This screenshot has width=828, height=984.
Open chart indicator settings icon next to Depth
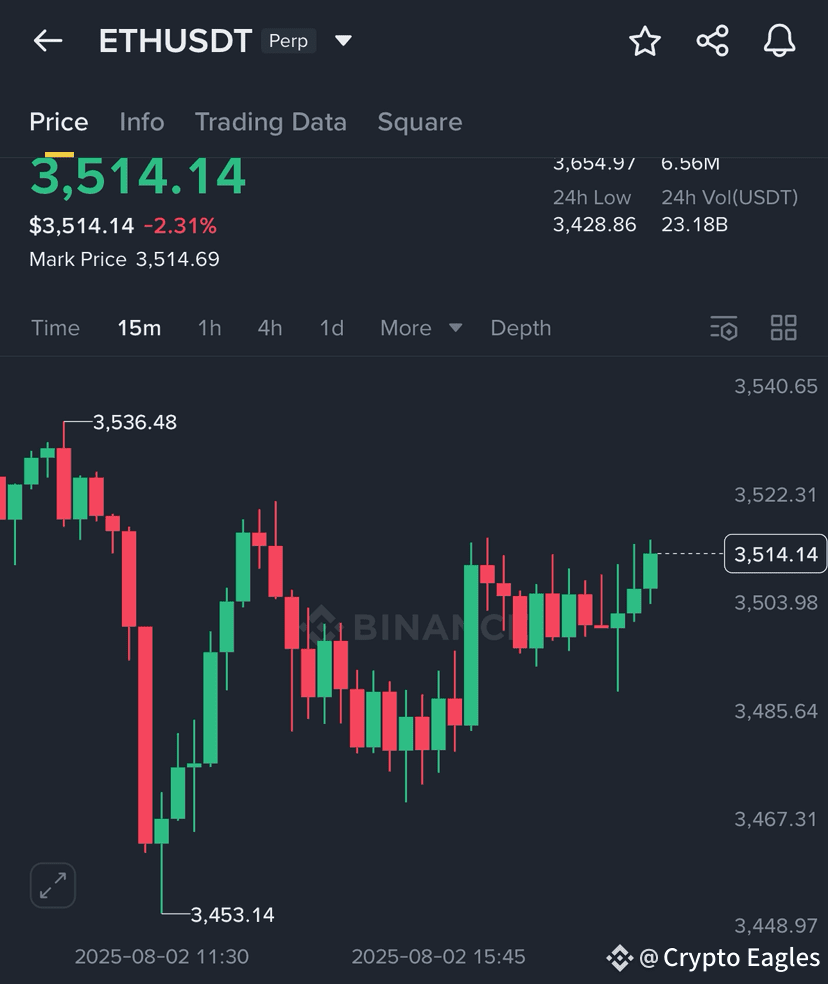pyautogui.click(x=723, y=328)
